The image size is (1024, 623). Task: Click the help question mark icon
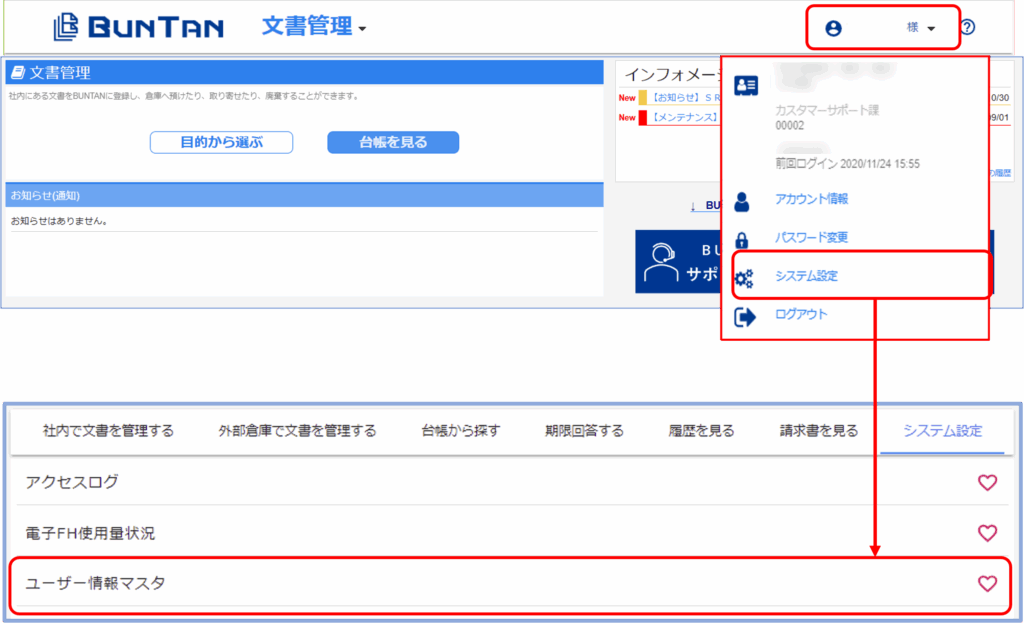point(967,28)
